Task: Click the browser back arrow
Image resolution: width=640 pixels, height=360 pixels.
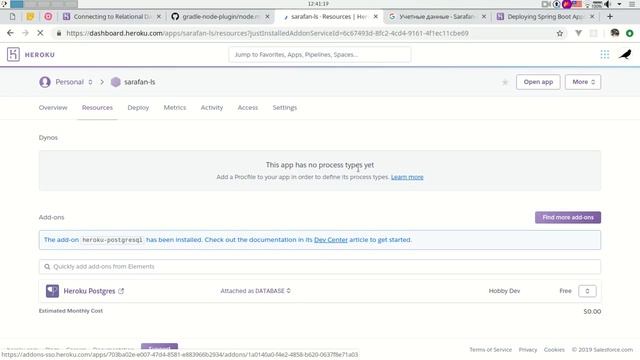Action: (10, 33)
